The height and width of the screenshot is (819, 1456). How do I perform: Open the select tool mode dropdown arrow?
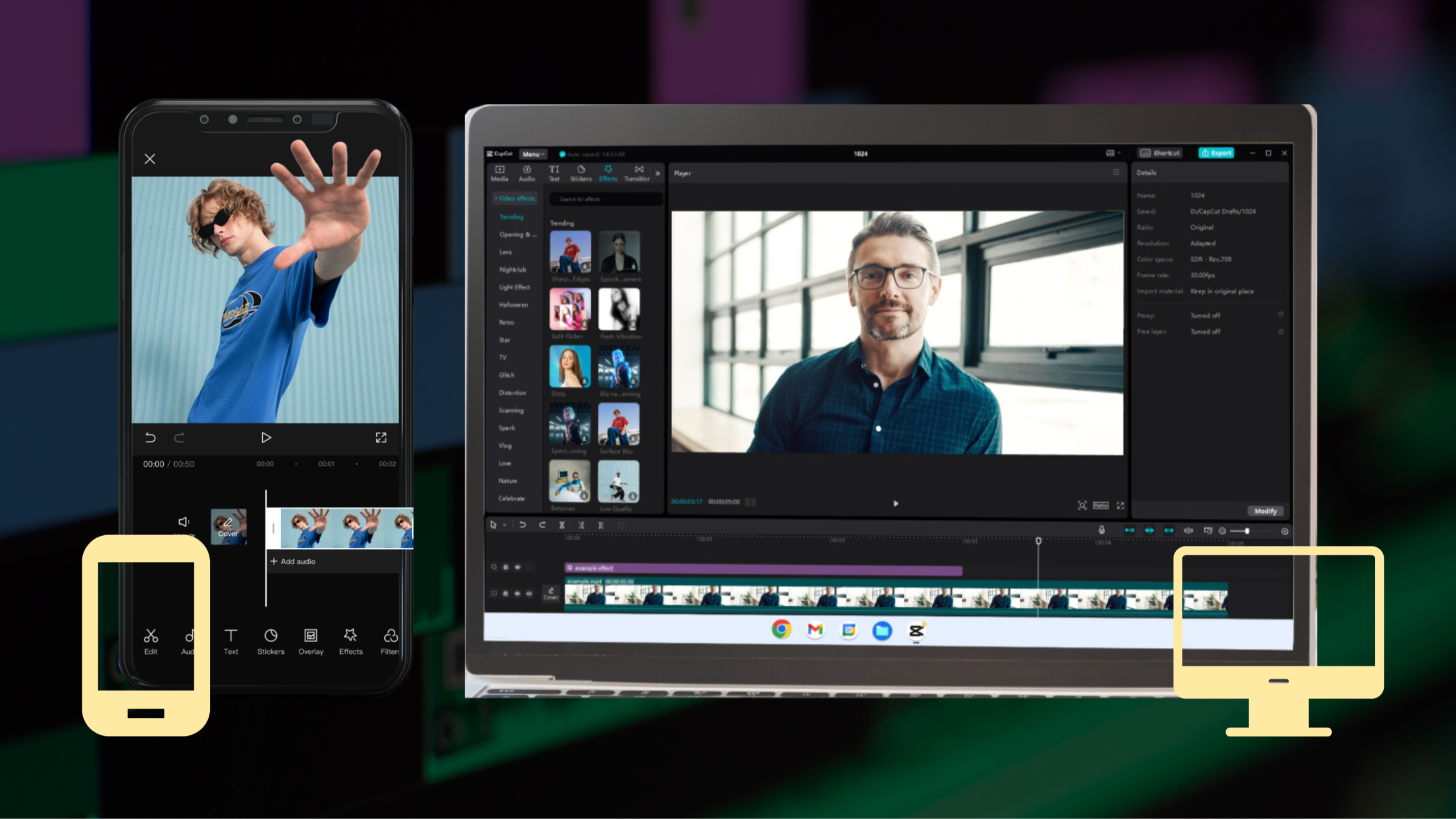[504, 526]
